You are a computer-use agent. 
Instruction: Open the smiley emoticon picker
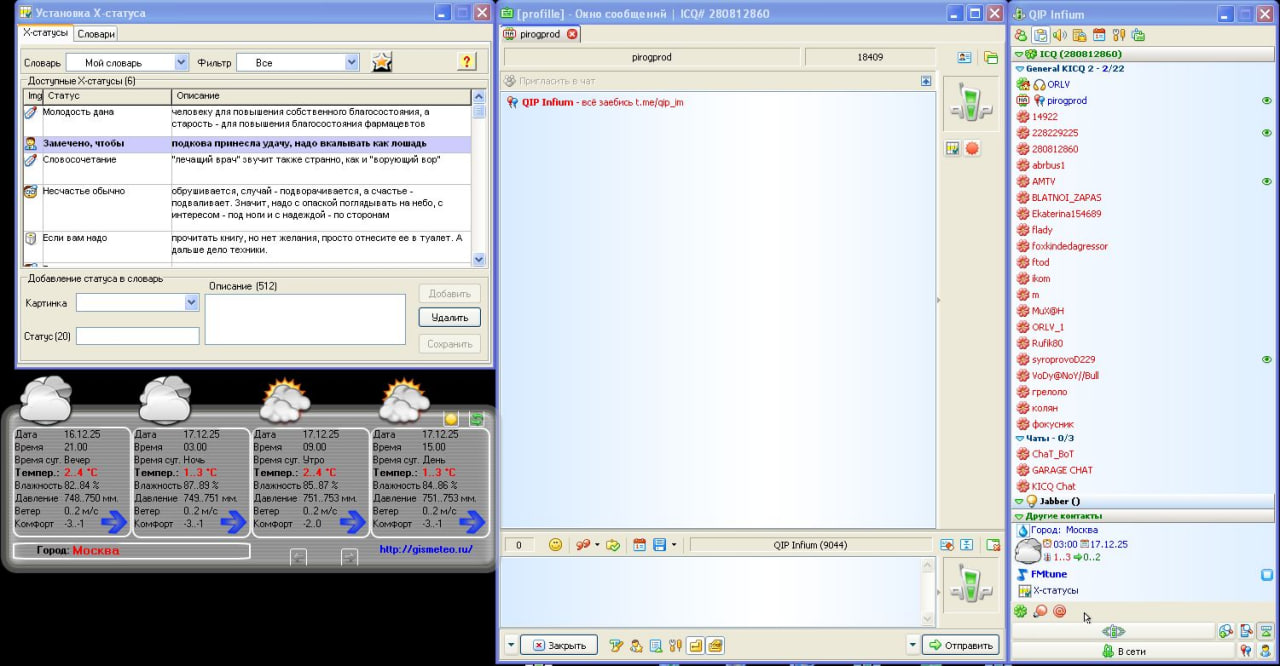tap(555, 545)
